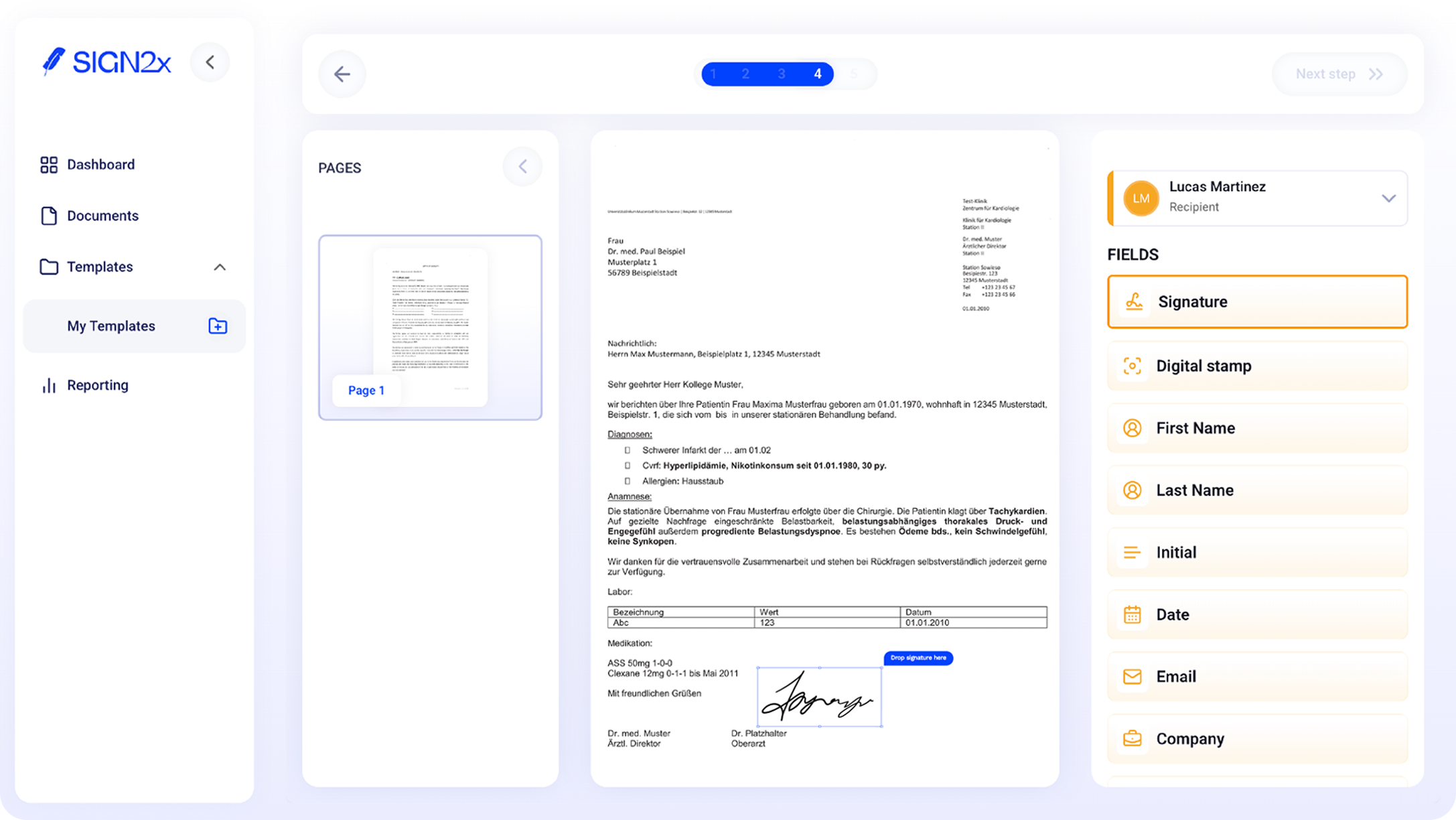Select the Page 1 thumbnail
The image size is (1456, 820).
[430, 327]
